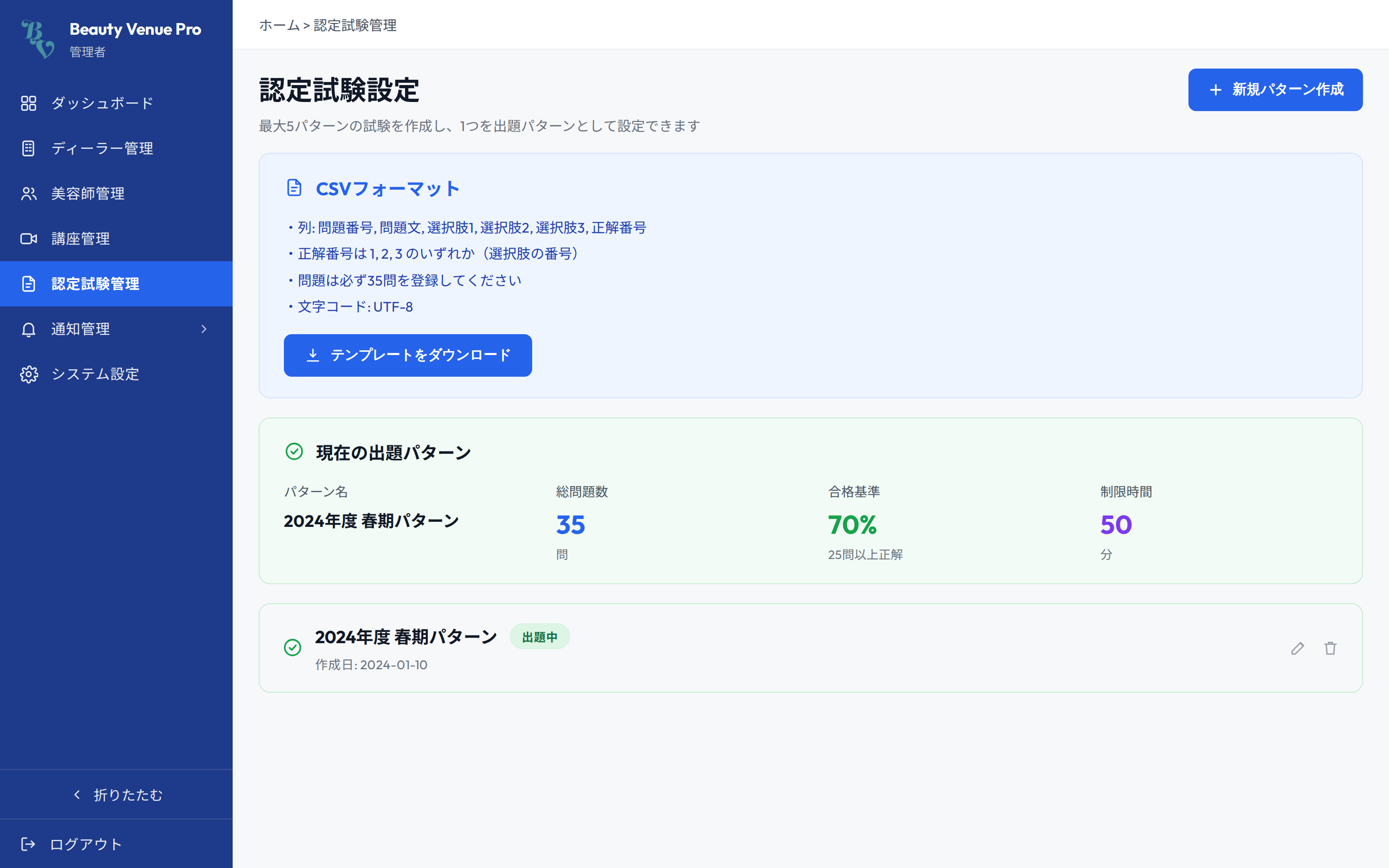Click the ディーラー管理 document icon
1389x868 pixels.
click(x=29, y=148)
